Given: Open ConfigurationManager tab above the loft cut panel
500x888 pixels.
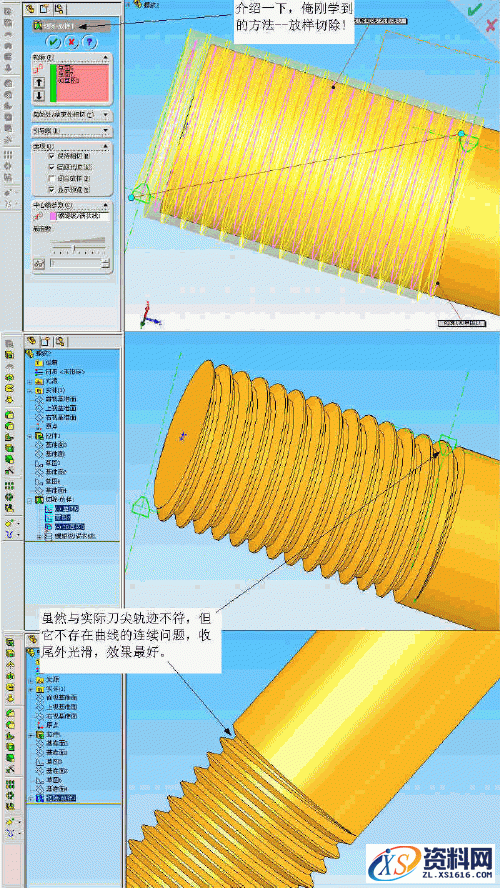Looking at the screenshot, I should [x=59, y=8].
